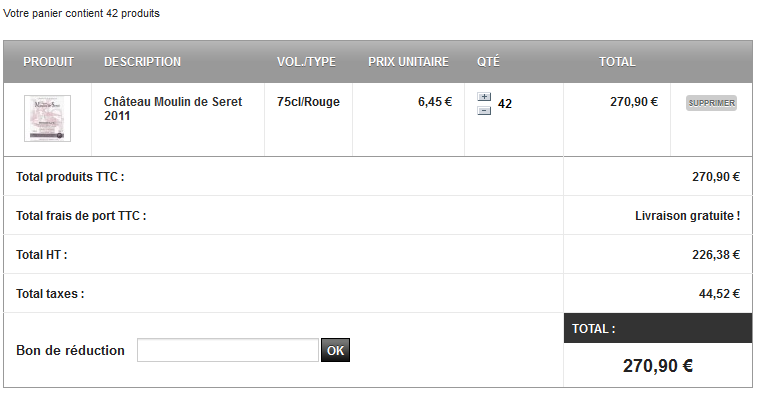
Task: Decrease quantity with the minus icon
Action: click(x=484, y=111)
